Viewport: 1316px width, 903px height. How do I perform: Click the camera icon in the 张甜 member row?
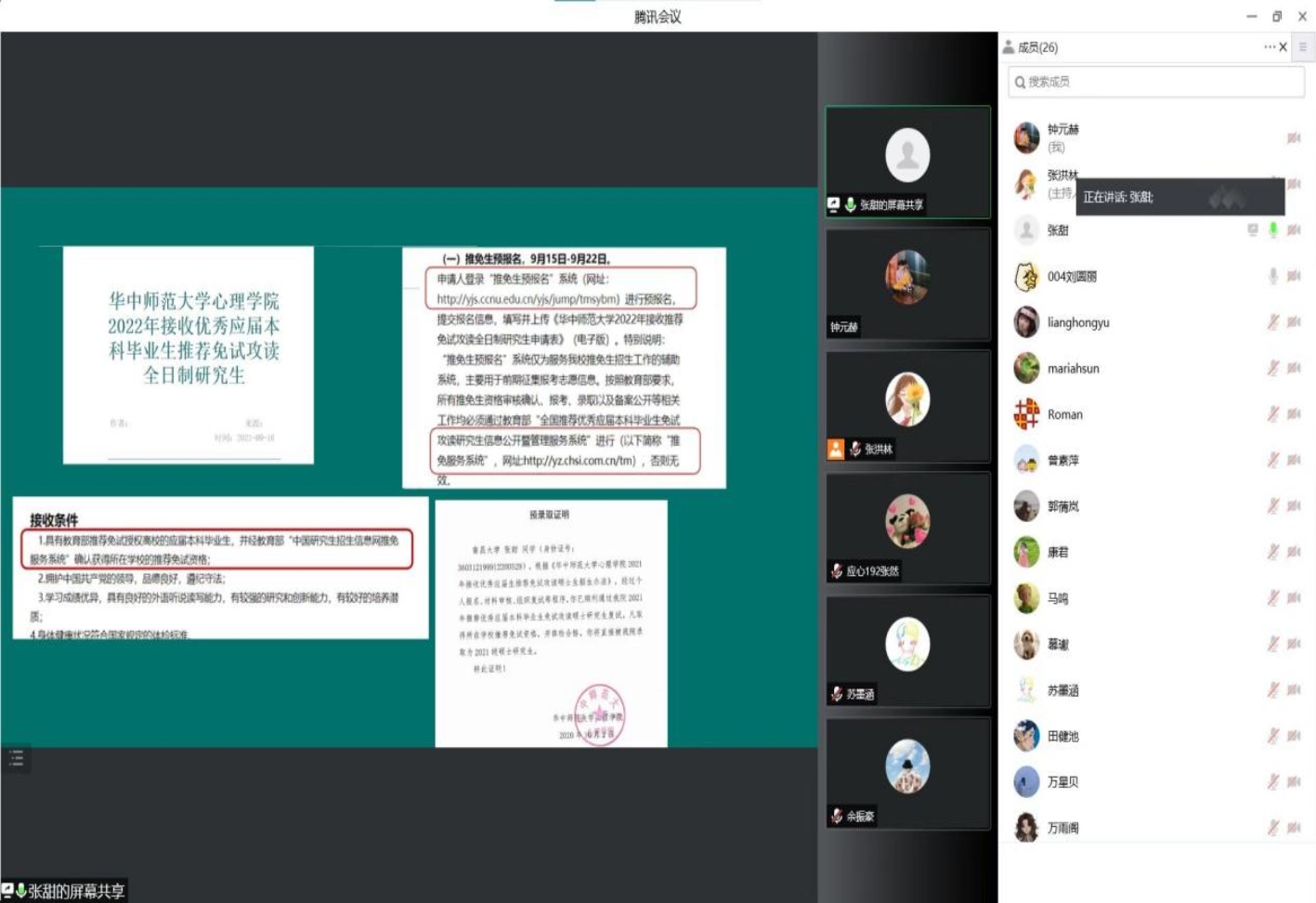click(1294, 229)
